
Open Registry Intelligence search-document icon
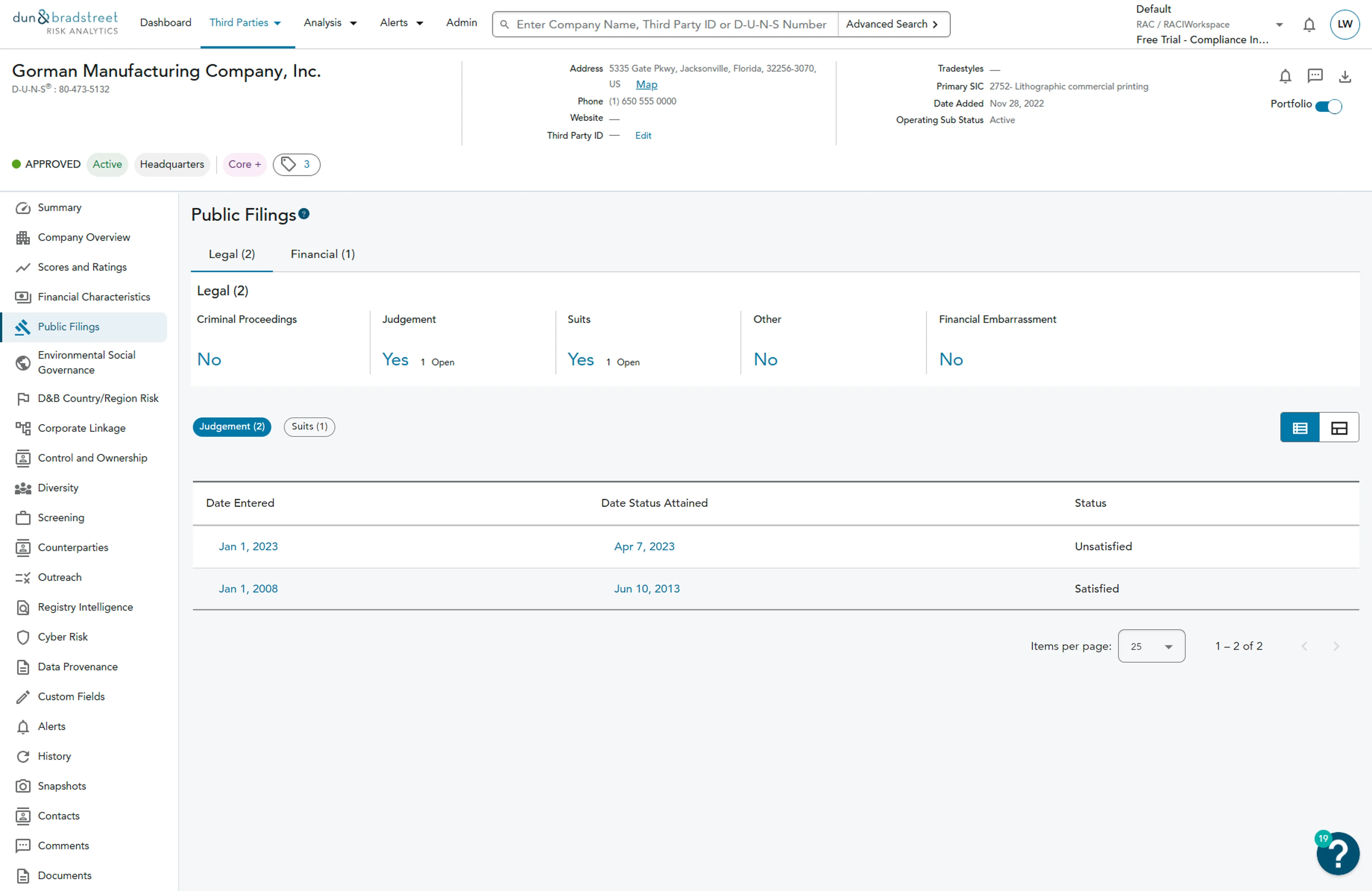(22, 608)
